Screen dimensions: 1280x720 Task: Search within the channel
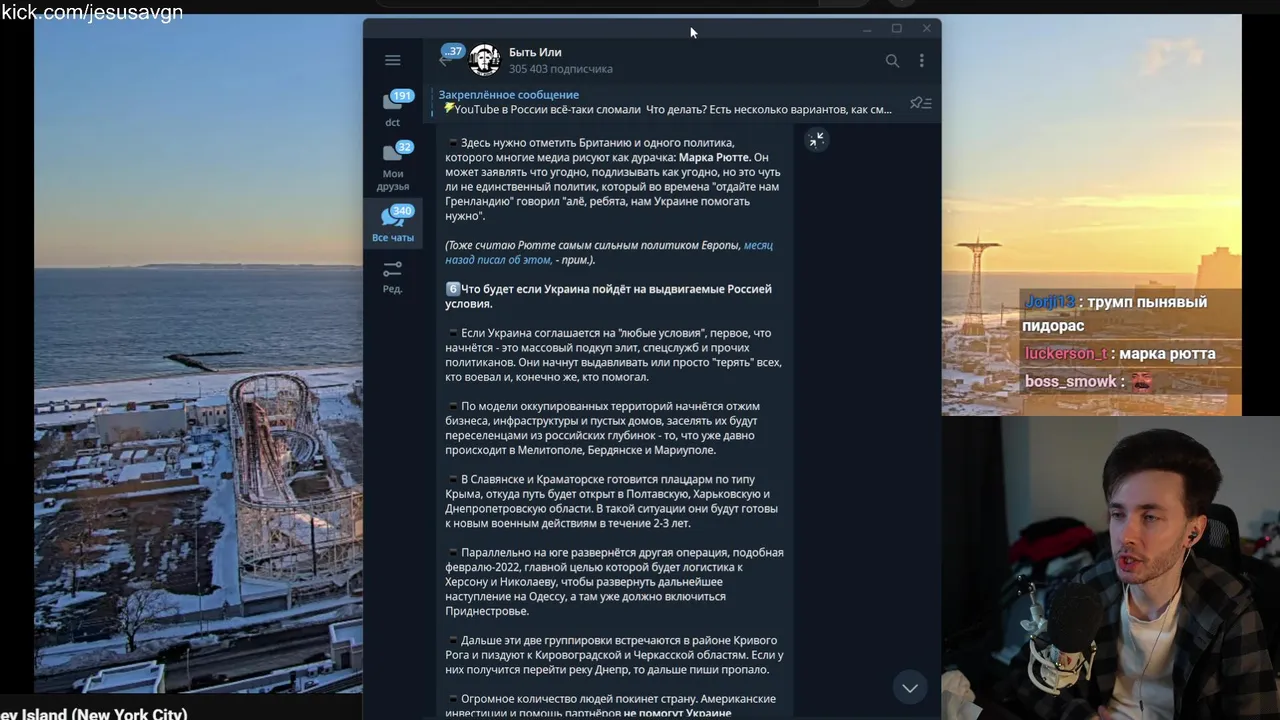(892, 61)
